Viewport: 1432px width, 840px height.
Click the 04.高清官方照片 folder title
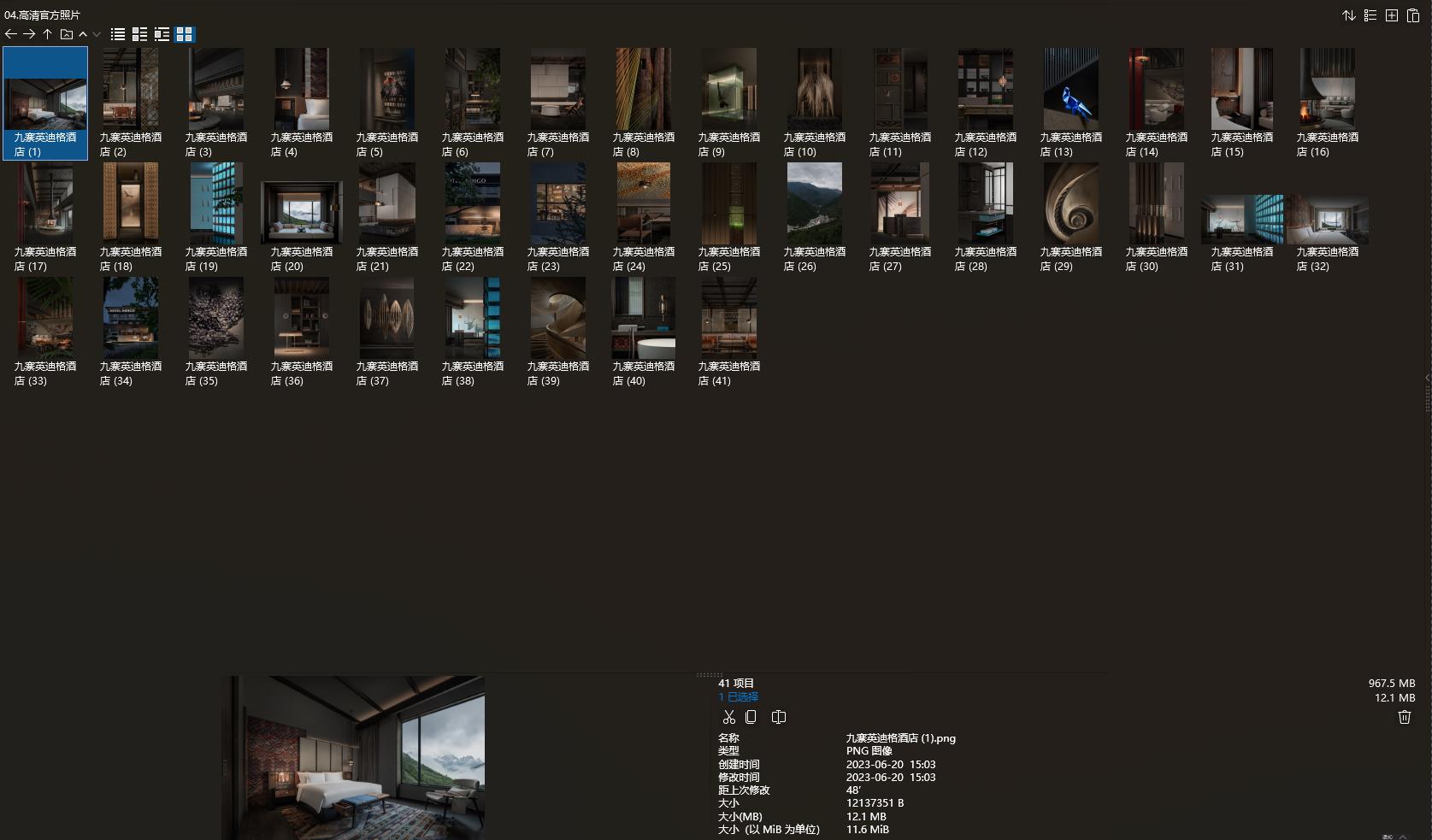(42, 15)
